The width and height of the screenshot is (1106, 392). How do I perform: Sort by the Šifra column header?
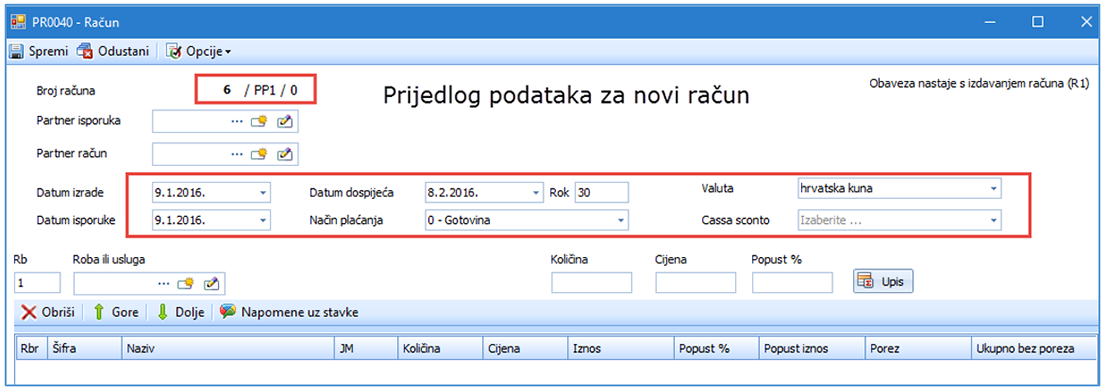pos(84,348)
